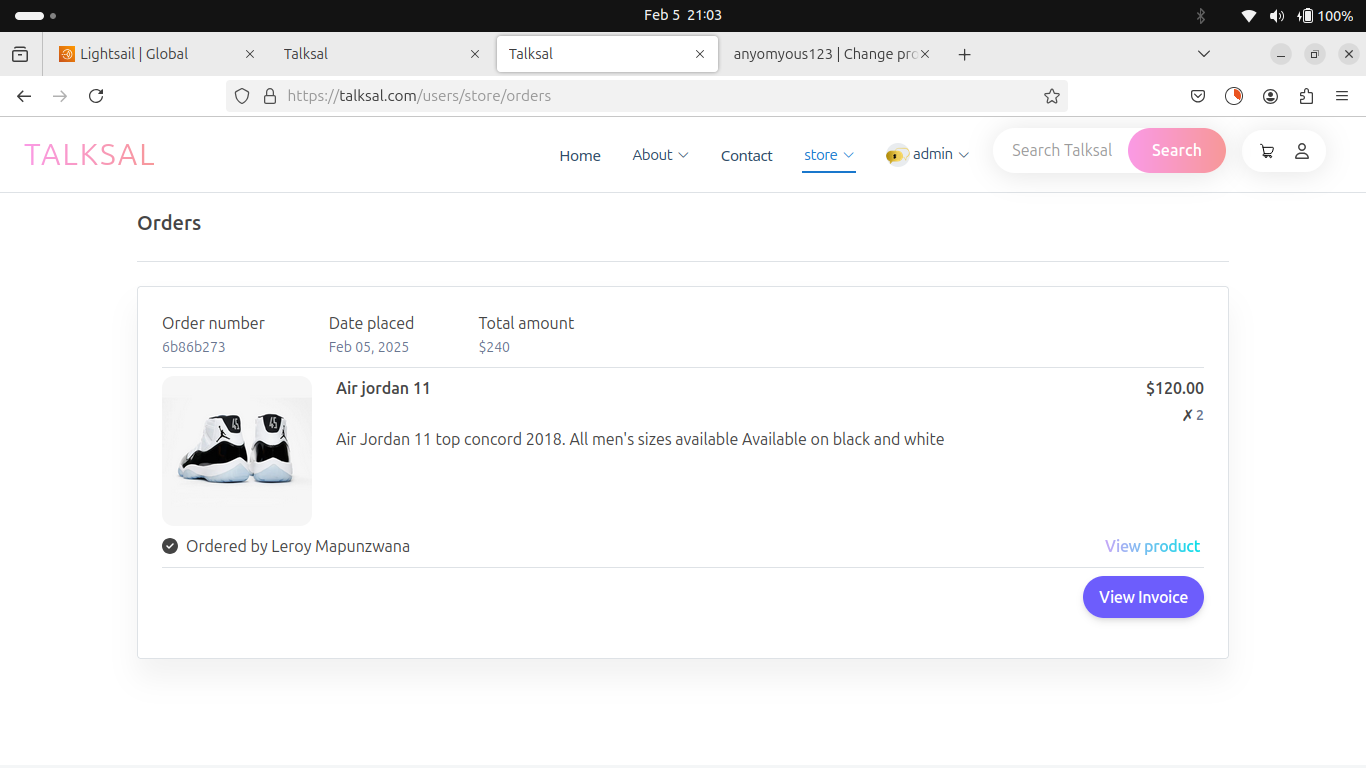1366x768 pixels.
Task: Open the extensions puzzle icon
Action: click(x=1306, y=96)
